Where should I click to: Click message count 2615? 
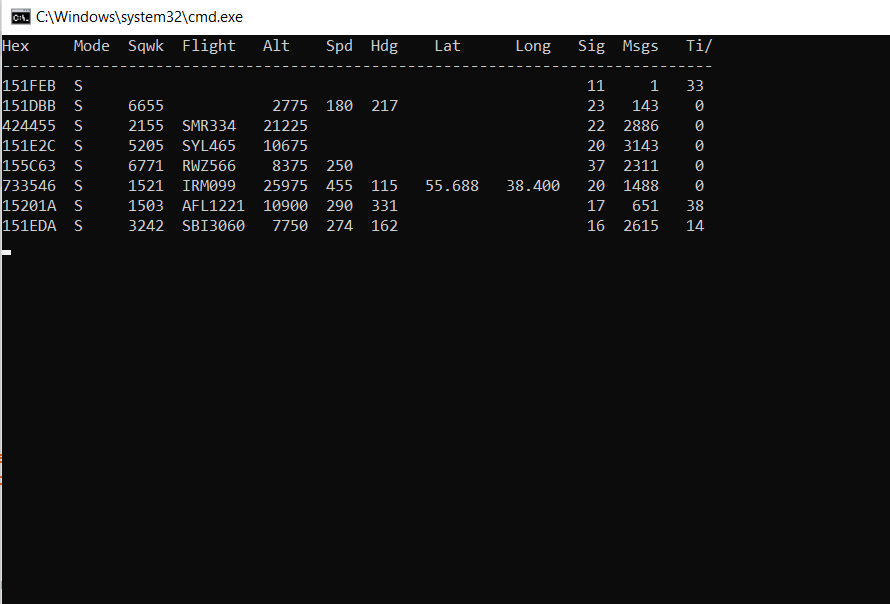[x=641, y=226]
